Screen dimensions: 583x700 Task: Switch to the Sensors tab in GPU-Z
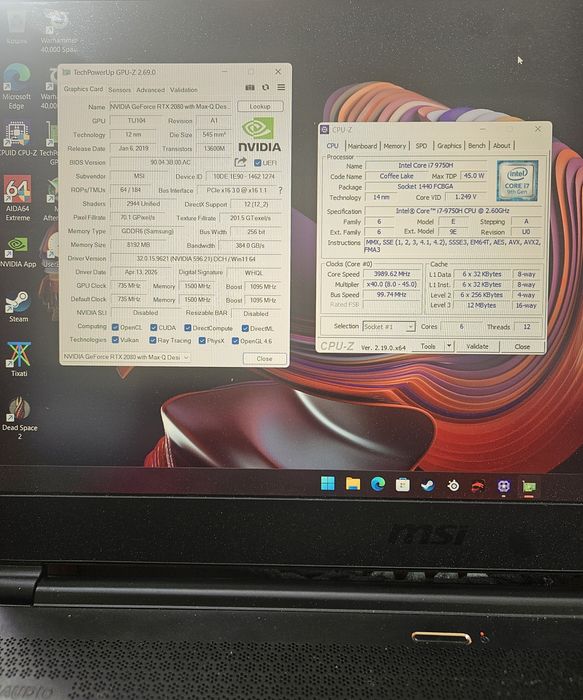pos(120,90)
